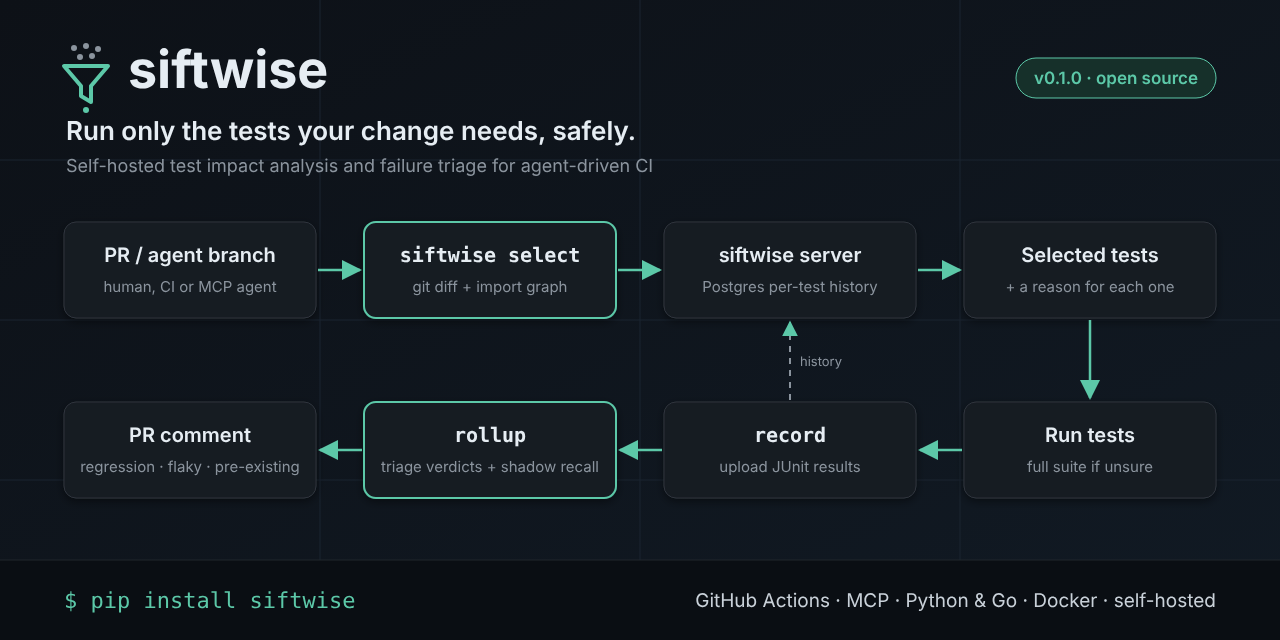Click the "siftwise server" card title
Image resolution: width=1280 pixels, height=640 pixels.
pos(790,255)
